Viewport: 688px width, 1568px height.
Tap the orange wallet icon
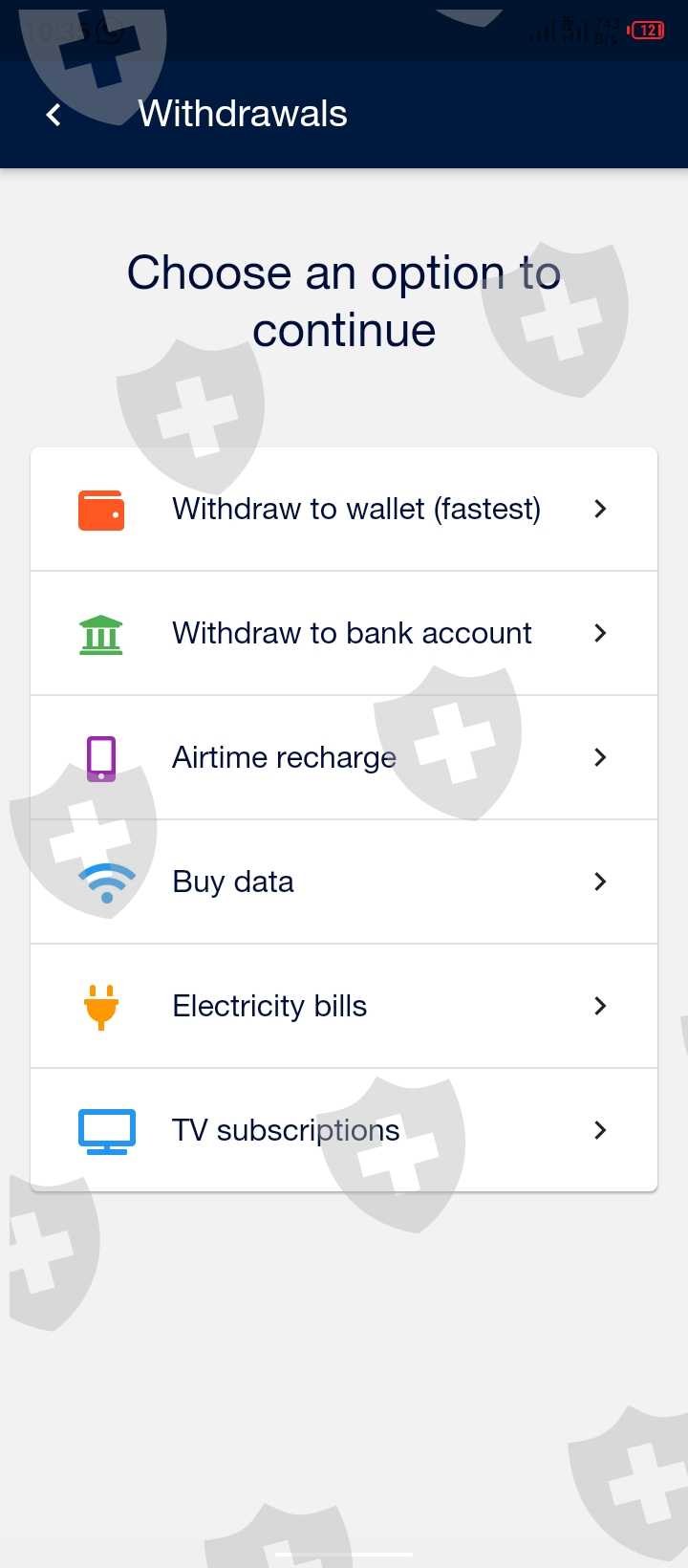pyautogui.click(x=101, y=510)
